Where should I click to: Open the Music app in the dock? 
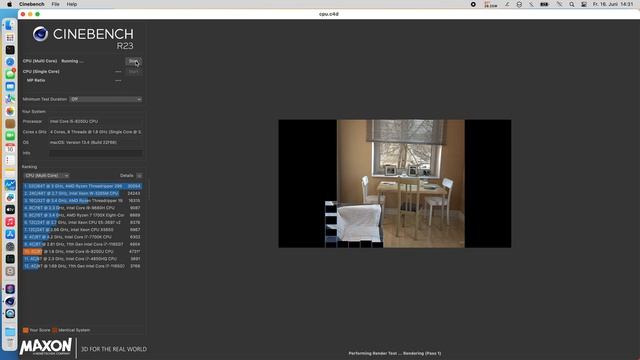(x=10, y=222)
